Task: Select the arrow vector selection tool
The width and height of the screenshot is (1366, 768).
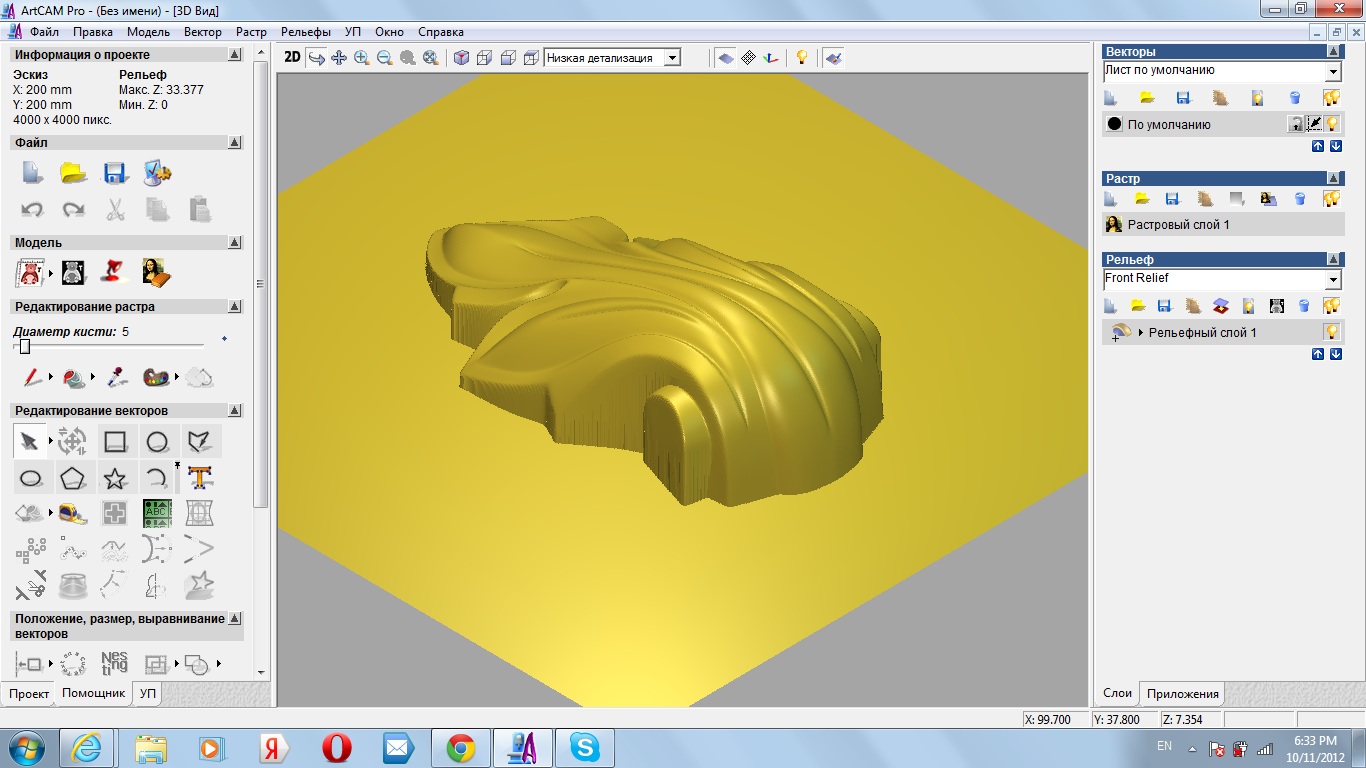Action: tap(30, 441)
